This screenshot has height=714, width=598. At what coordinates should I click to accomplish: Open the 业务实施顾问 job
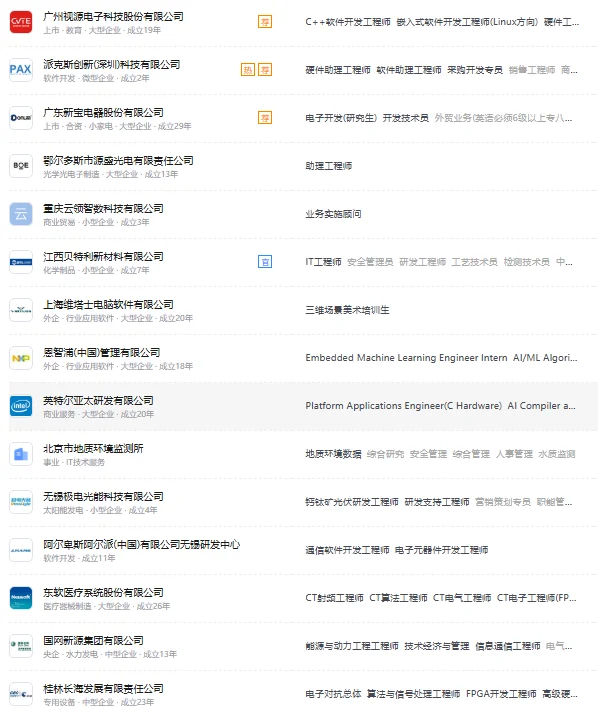(333, 214)
